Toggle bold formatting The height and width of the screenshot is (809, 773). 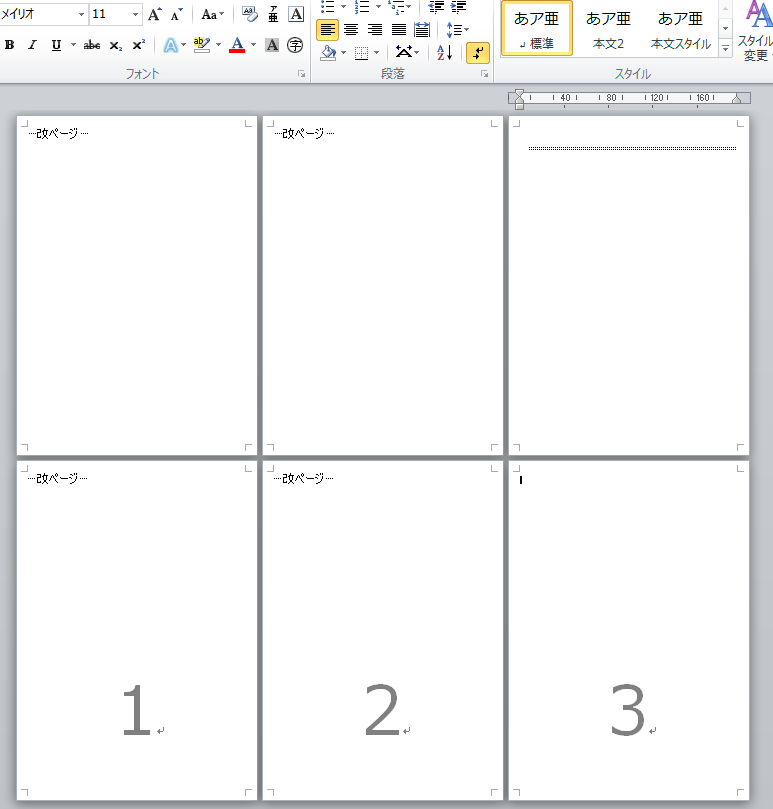pos(9,45)
